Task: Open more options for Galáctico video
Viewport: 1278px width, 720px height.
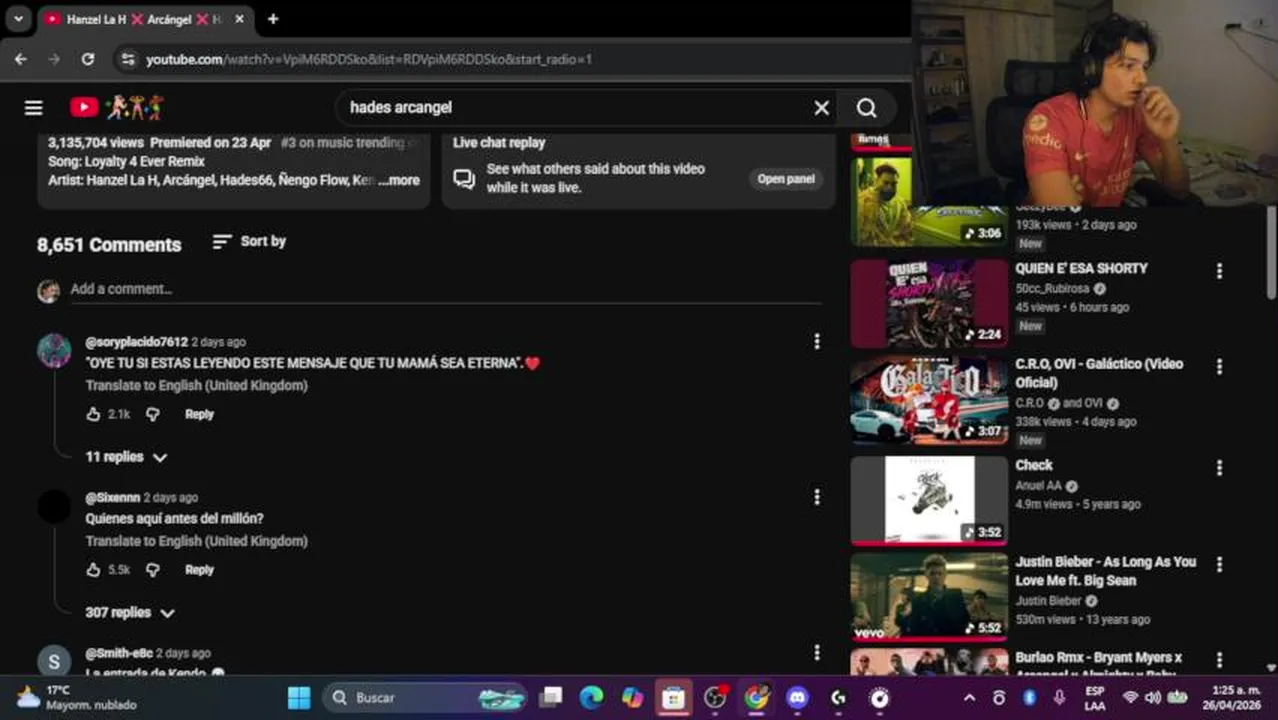Action: (1219, 367)
